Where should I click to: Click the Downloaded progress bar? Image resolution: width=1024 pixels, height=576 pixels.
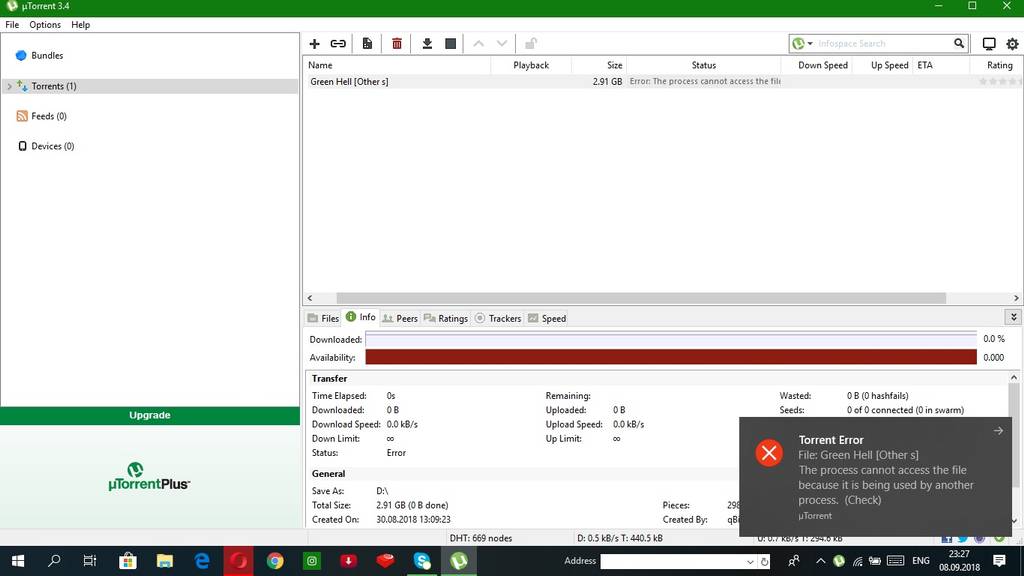[x=671, y=339]
